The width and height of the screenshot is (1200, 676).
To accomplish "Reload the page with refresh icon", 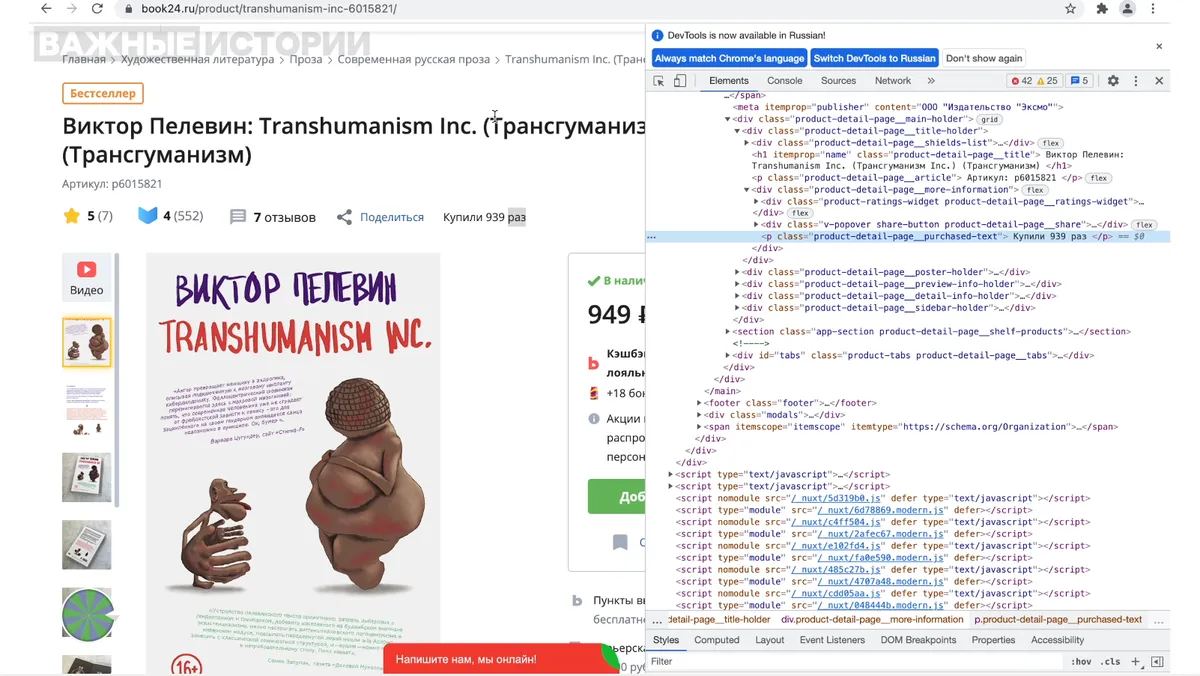I will [x=97, y=9].
